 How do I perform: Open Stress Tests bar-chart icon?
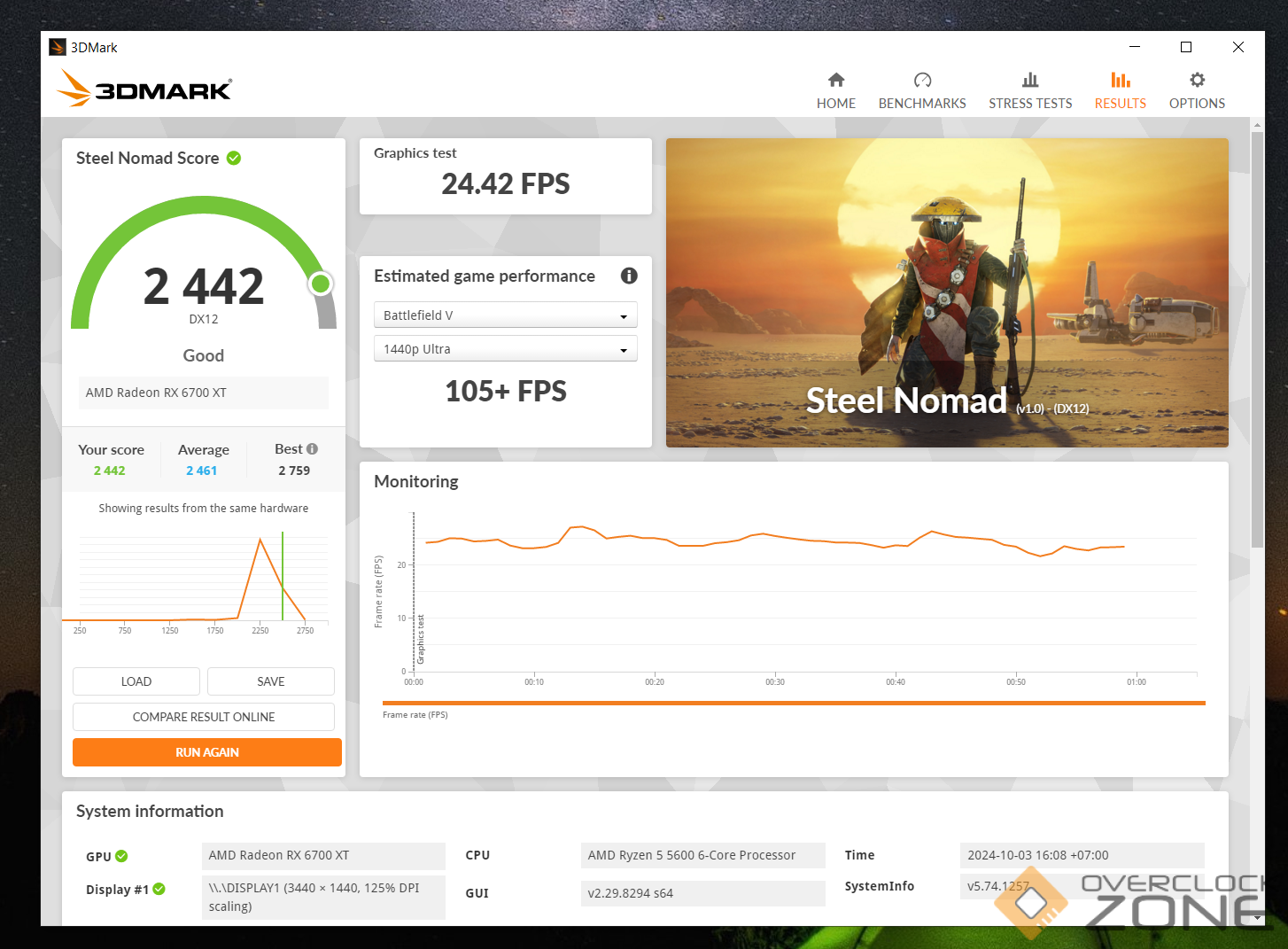click(1029, 81)
